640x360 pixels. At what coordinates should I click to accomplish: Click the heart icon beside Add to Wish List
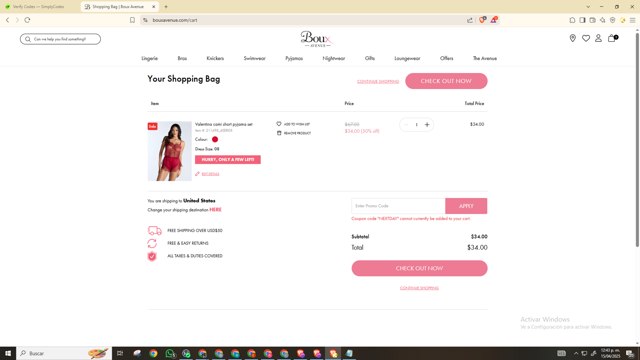tap(279, 124)
